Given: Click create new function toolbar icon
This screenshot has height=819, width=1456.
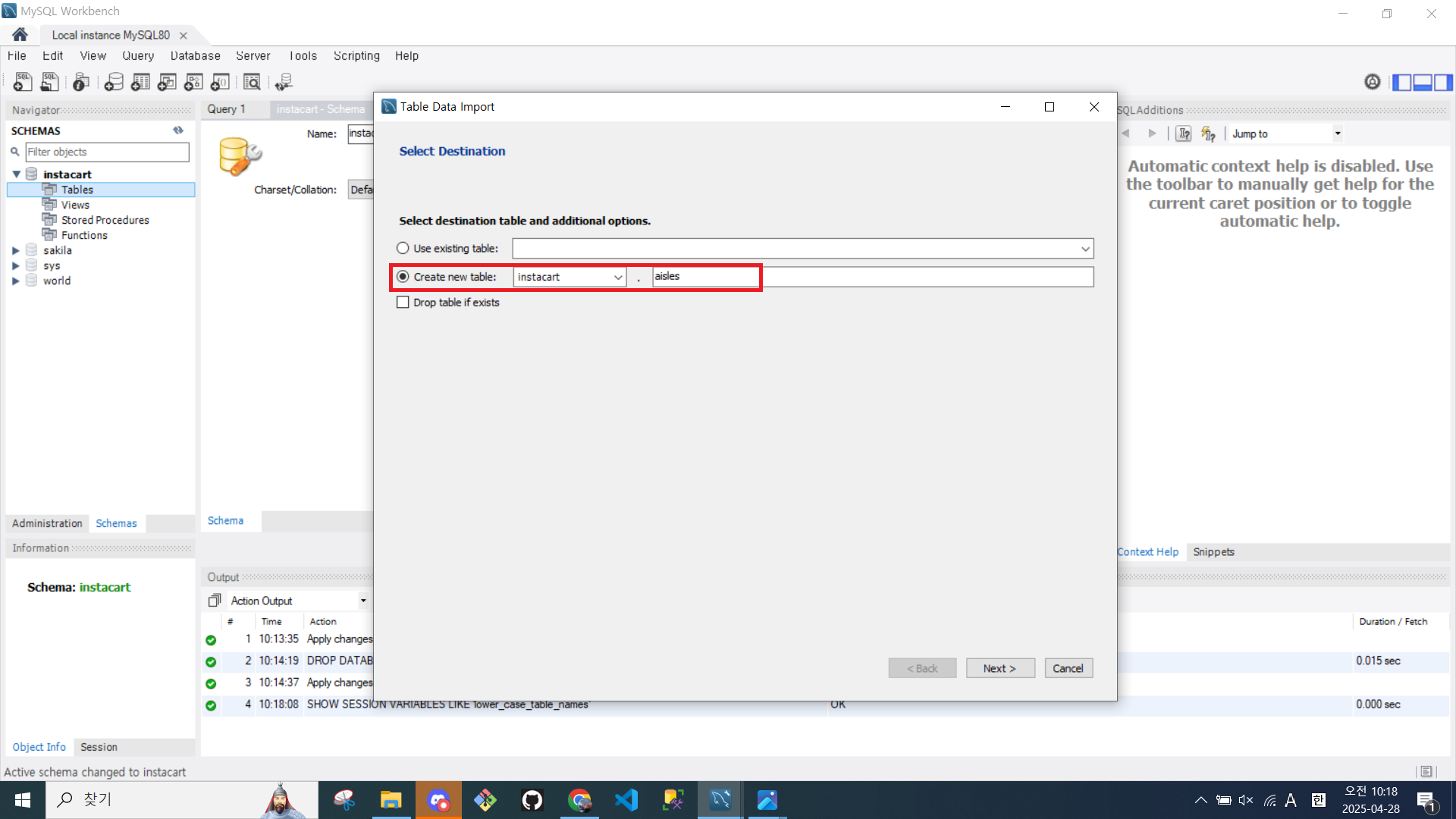Looking at the screenshot, I should pos(221,82).
